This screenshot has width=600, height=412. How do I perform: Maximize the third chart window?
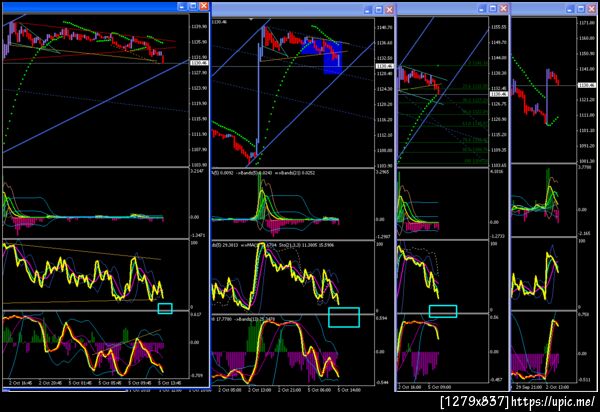click(x=493, y=8)
